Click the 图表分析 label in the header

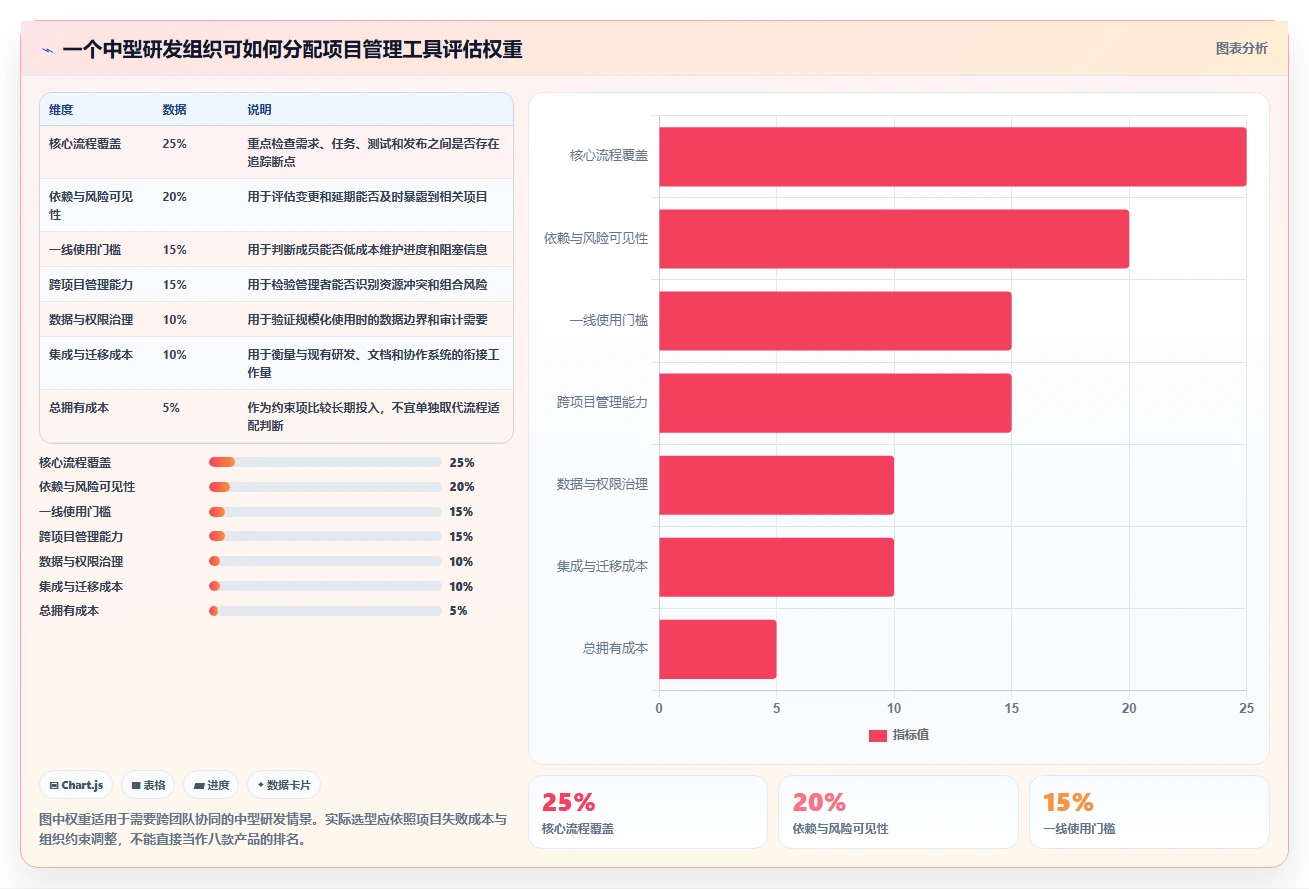(1242, 49)
